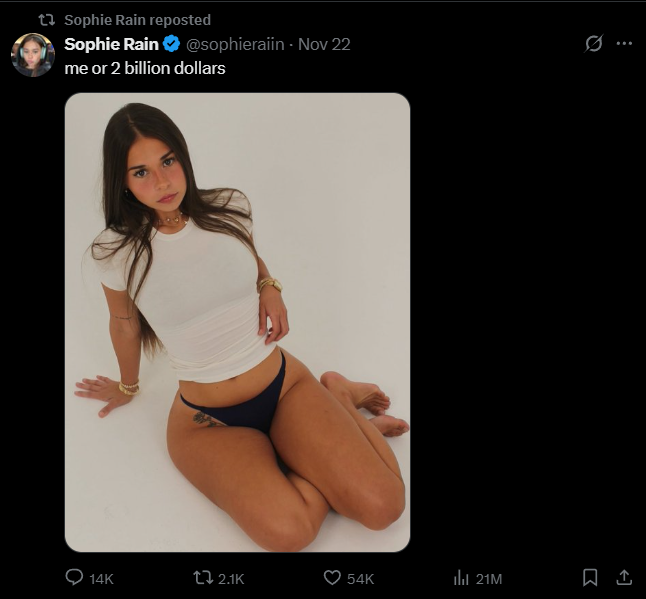
Task: Open the attached photo in the post
Action: (237, 322)
